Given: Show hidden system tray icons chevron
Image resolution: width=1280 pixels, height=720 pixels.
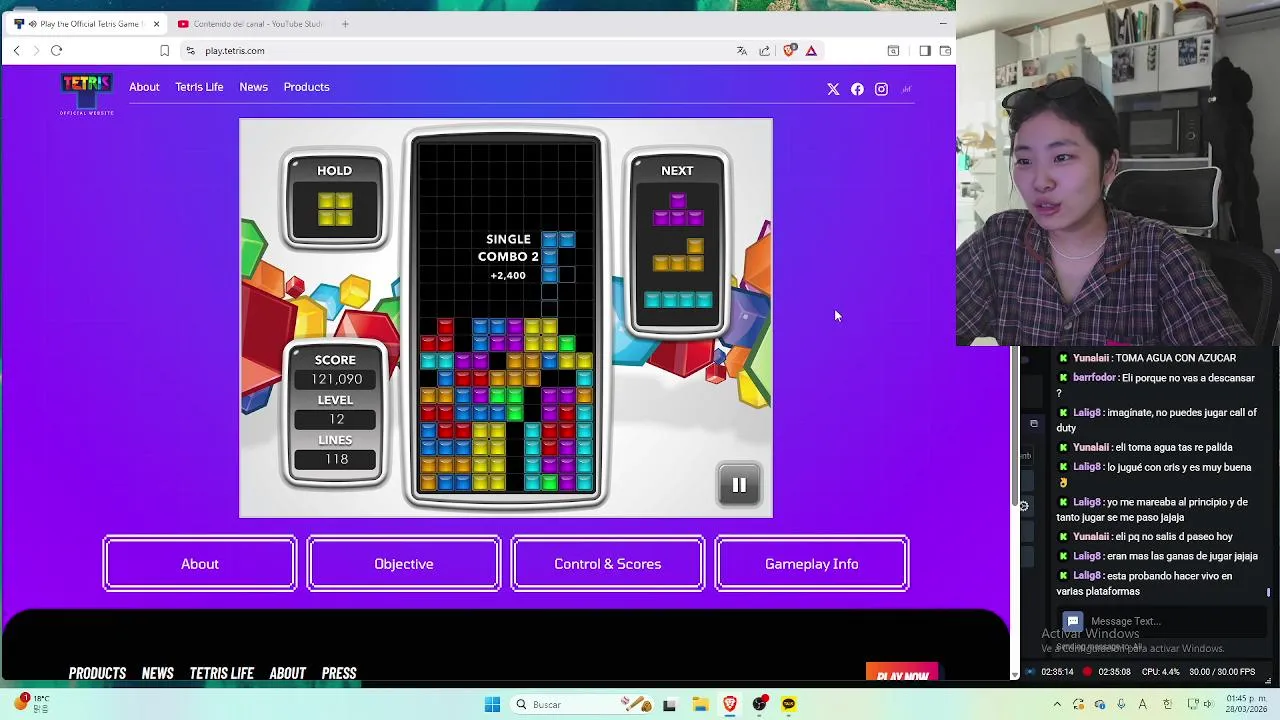Looking at the screenshot, I should [1057, 705].
